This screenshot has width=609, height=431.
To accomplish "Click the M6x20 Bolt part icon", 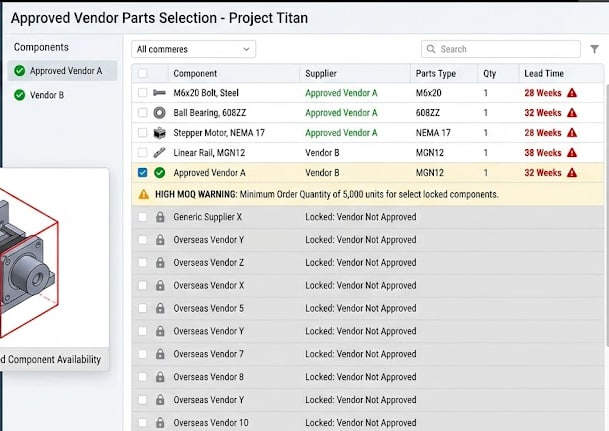I will 160,93.
